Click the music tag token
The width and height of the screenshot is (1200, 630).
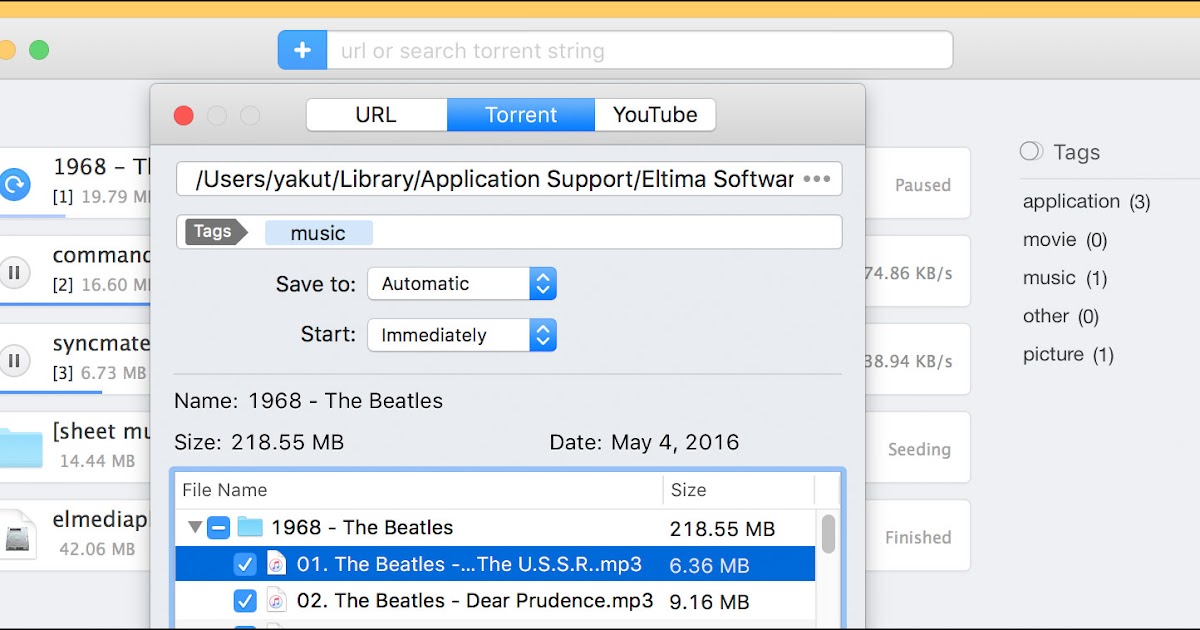click(318, 233)
